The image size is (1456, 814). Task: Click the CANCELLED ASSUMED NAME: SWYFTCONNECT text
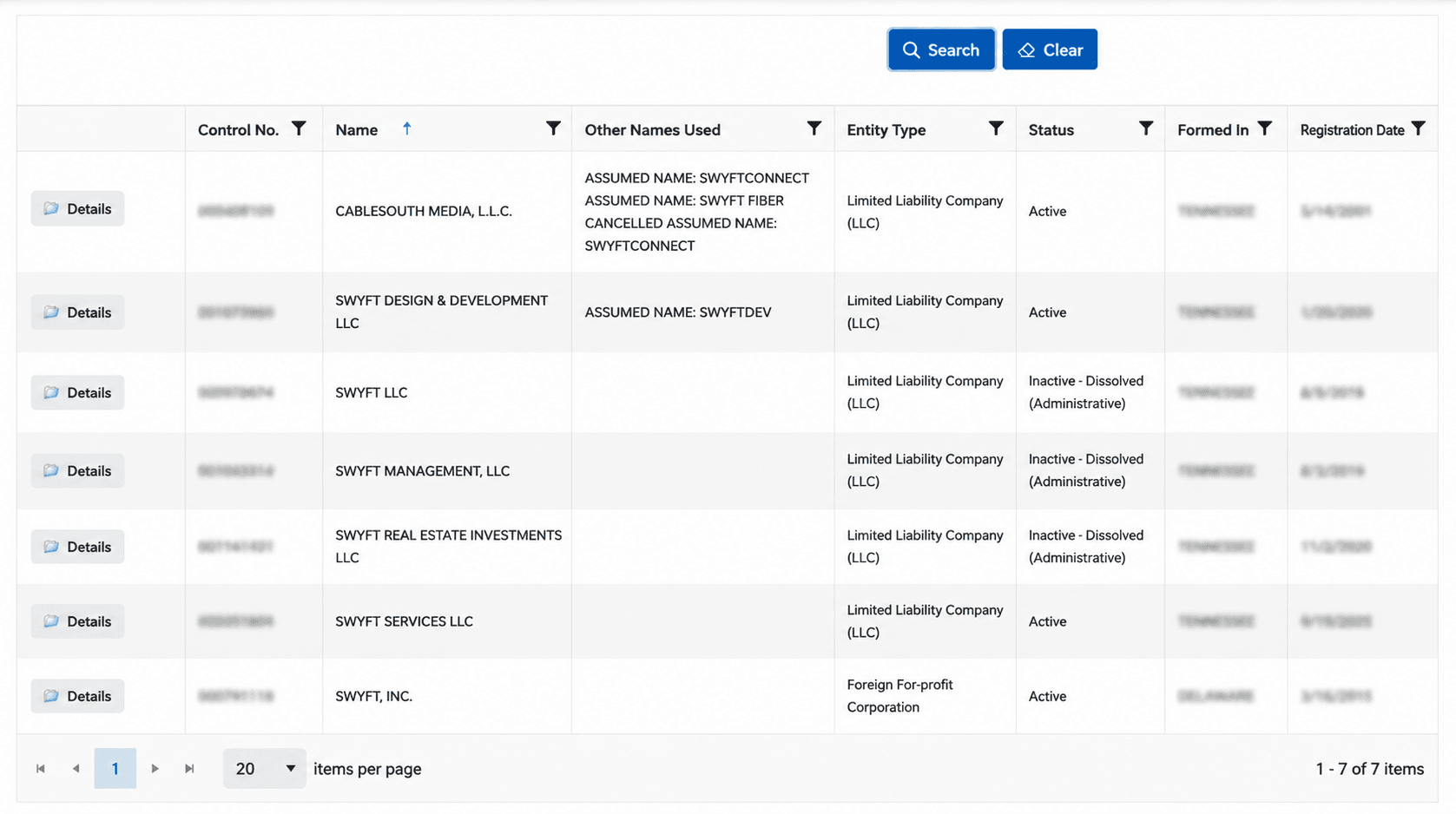[x=681, y=234]
